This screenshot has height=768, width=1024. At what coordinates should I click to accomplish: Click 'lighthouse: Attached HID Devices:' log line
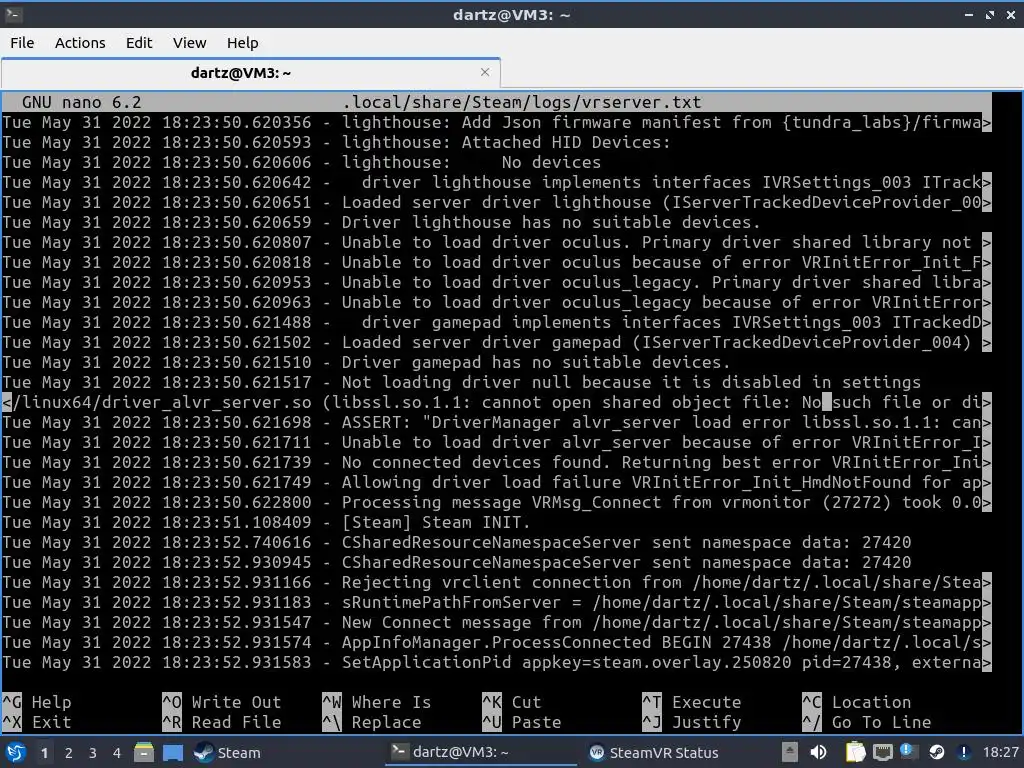pyautogui.click(x=336, y=142)
